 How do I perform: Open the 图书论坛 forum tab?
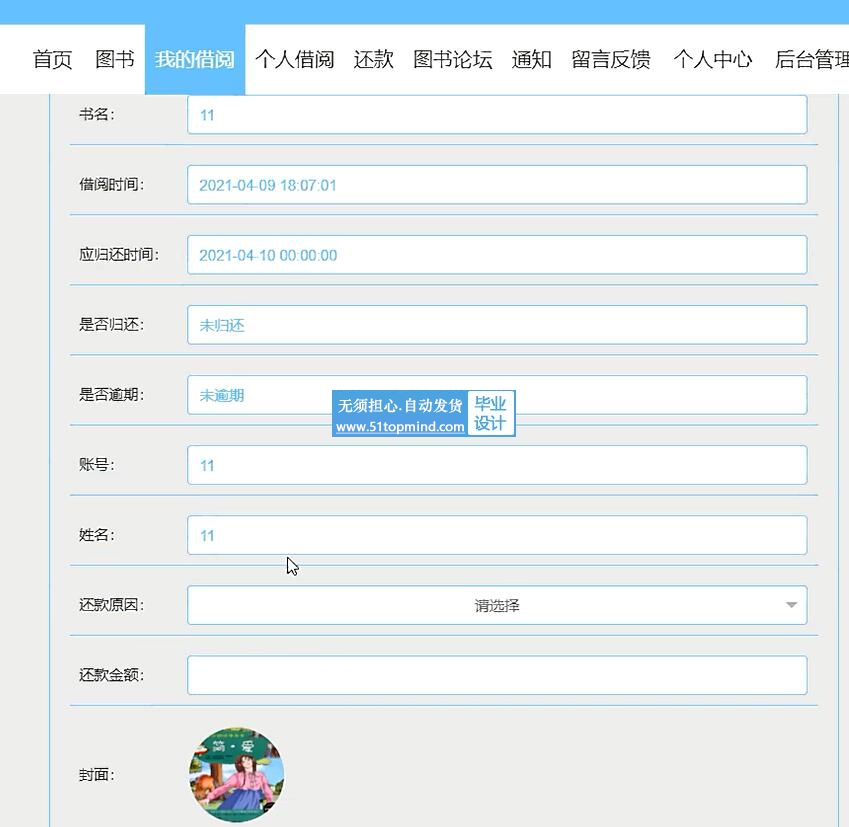(453, 59)
